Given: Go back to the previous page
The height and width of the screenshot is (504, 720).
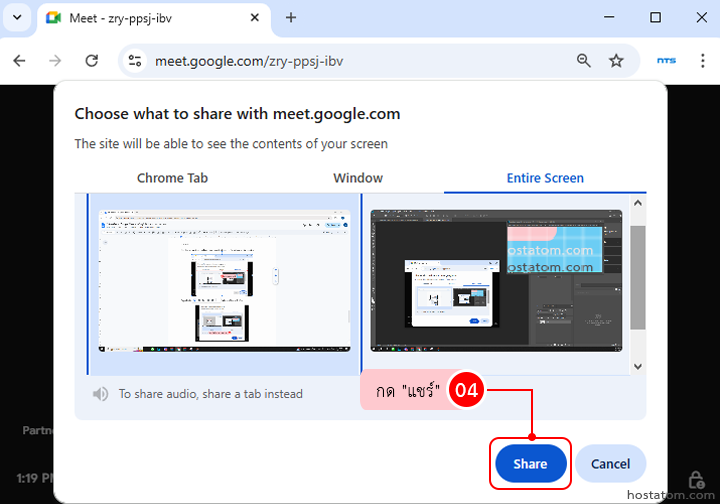Looking at the screenshot, I should coord(19,61).
